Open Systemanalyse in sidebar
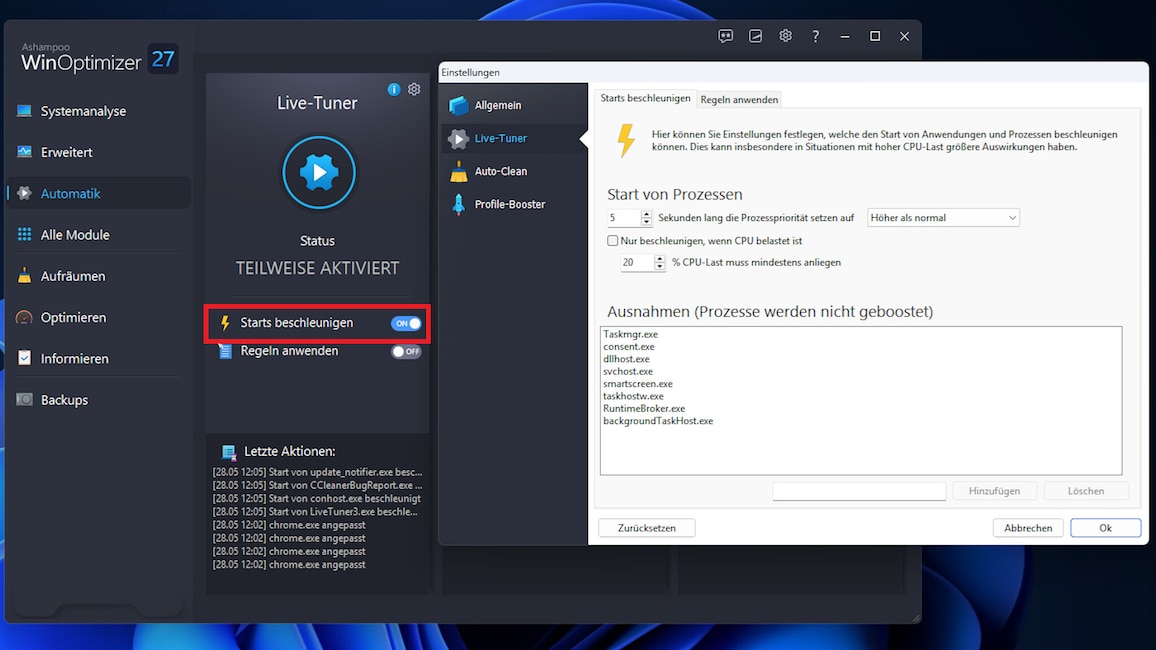 pos(98,111)
